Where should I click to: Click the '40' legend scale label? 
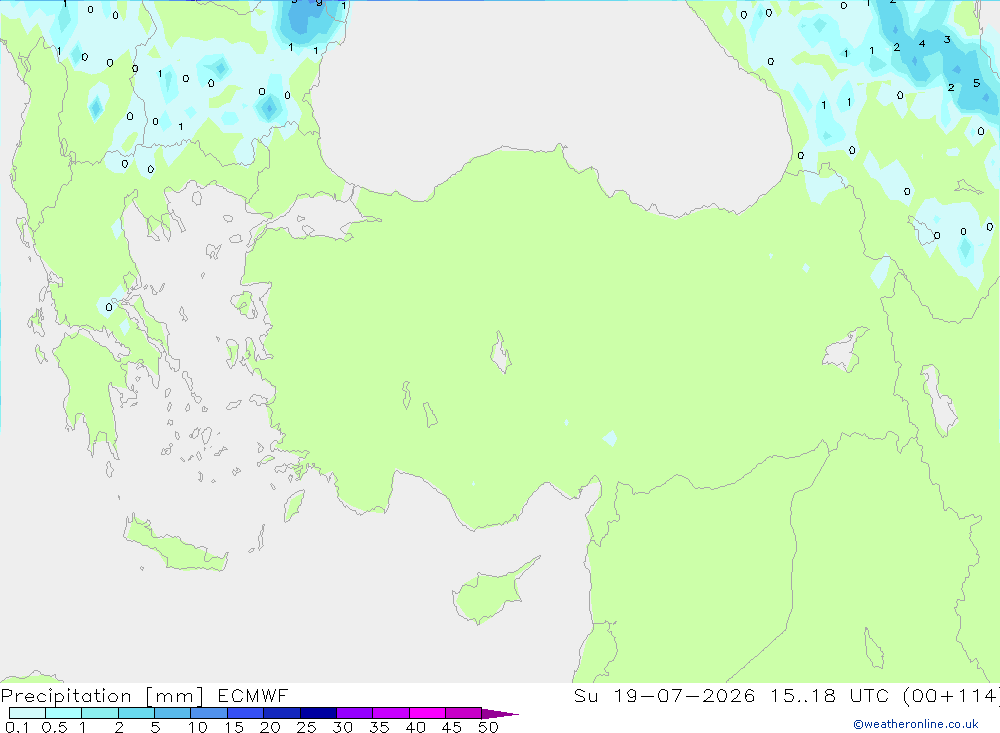tap(415, 727)
